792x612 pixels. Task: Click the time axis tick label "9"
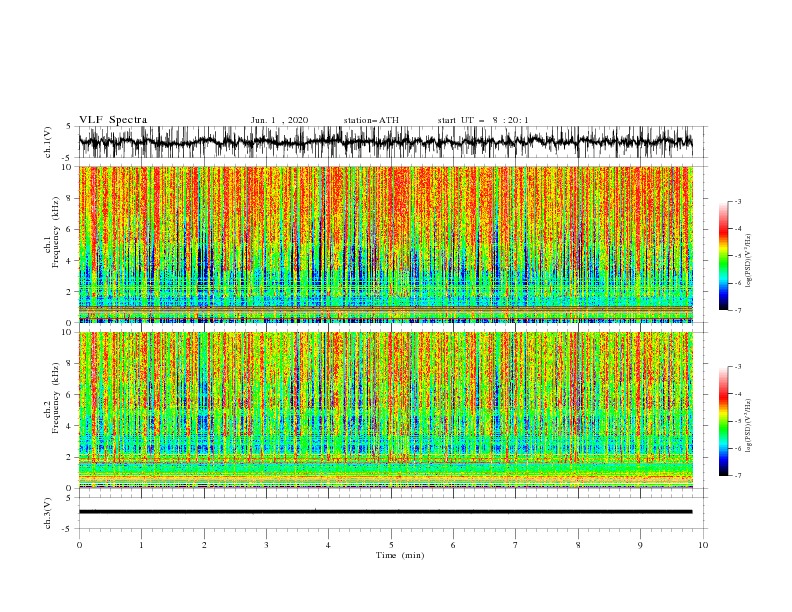coord(640,545)
